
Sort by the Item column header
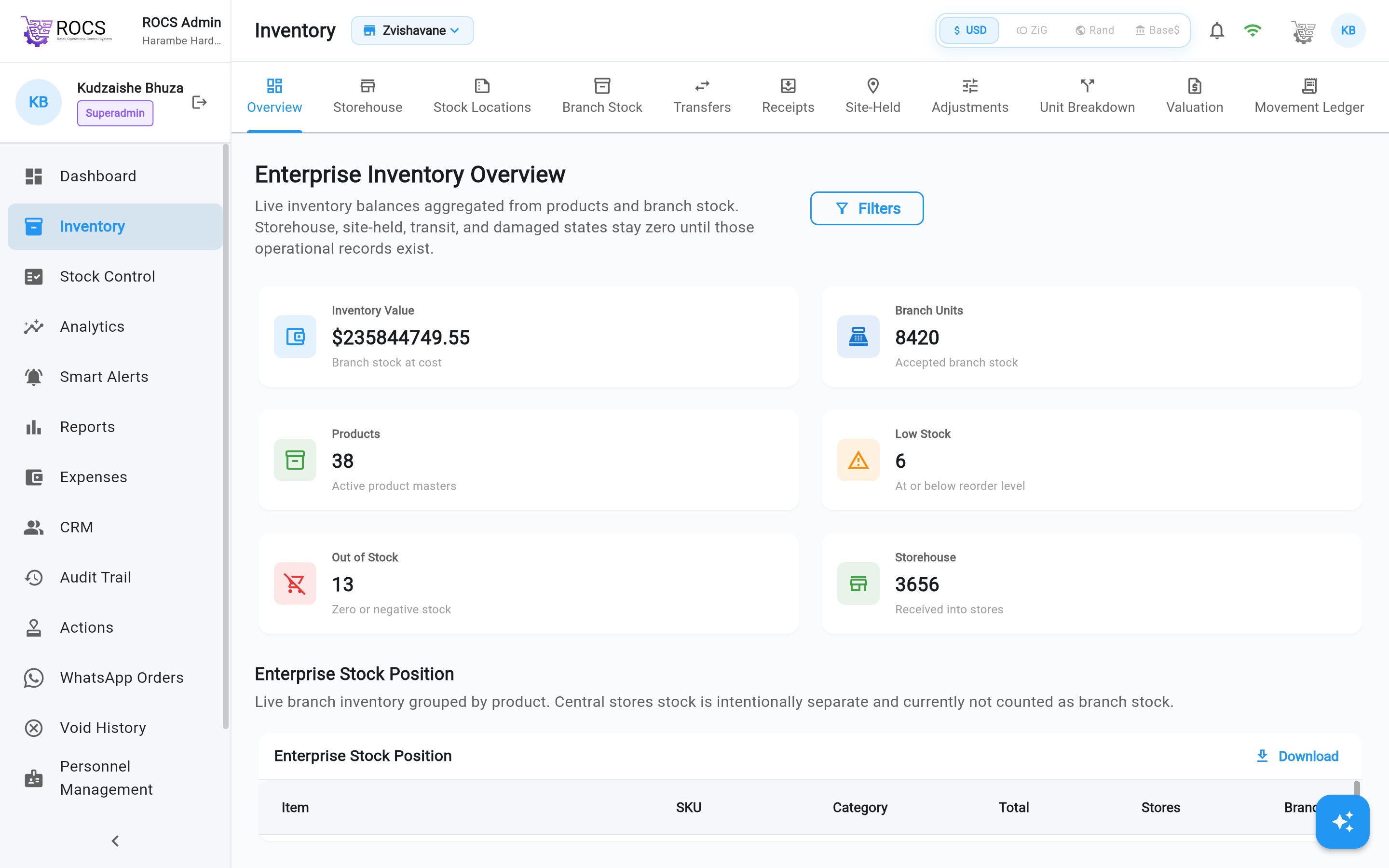coord(295,807)
